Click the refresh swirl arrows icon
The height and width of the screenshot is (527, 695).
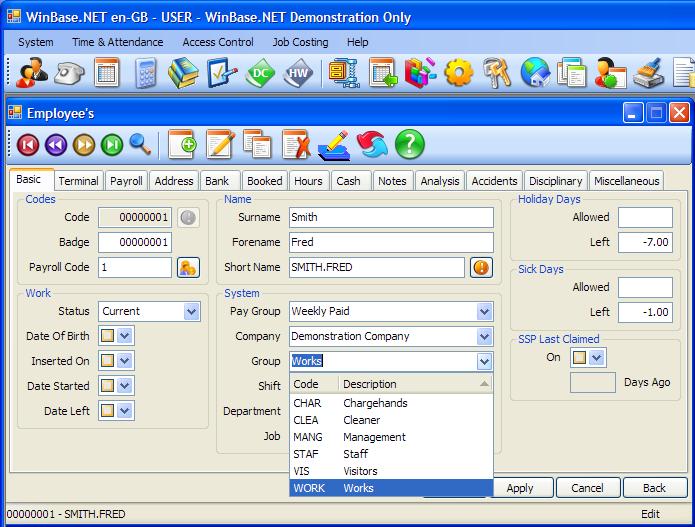point(372,144)
